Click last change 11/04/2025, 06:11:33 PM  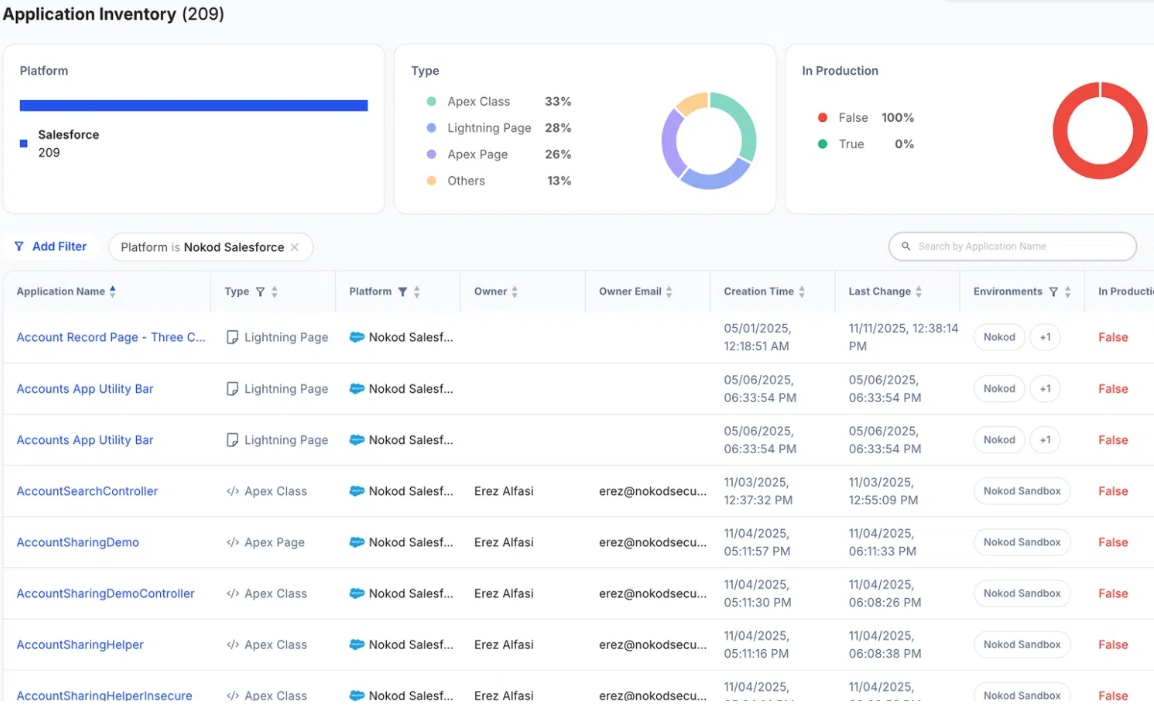(x=882, y=542)
